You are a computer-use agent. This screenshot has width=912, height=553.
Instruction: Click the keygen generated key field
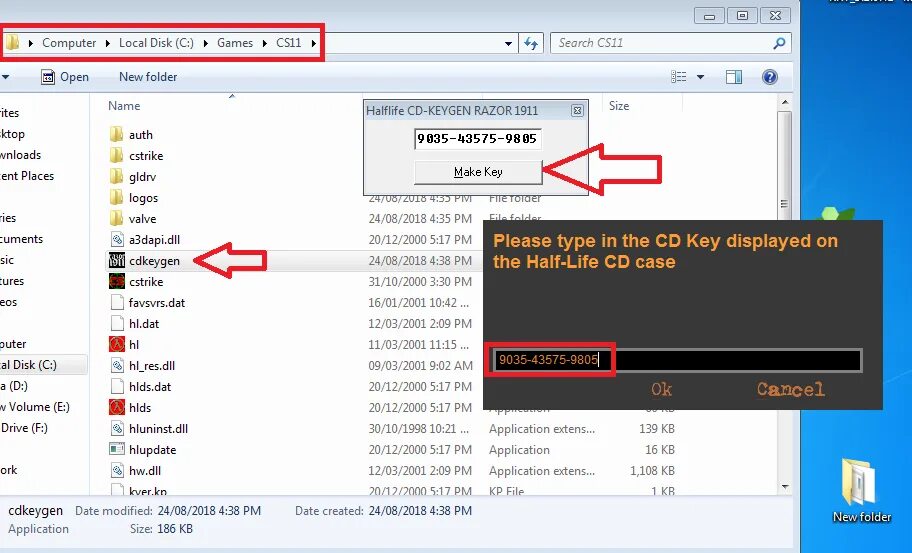click(x=478, y=138)
